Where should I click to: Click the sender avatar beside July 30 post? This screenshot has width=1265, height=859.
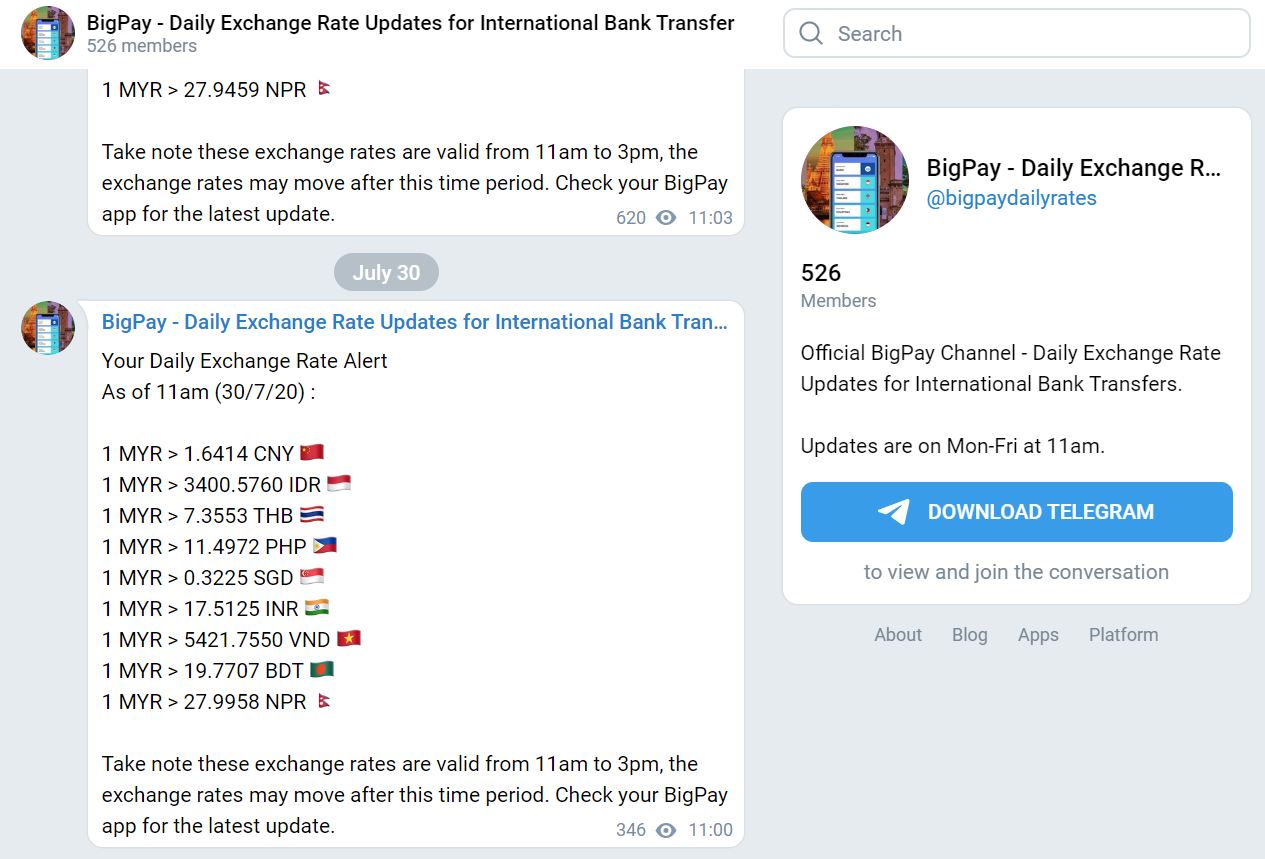coord(48,328)
